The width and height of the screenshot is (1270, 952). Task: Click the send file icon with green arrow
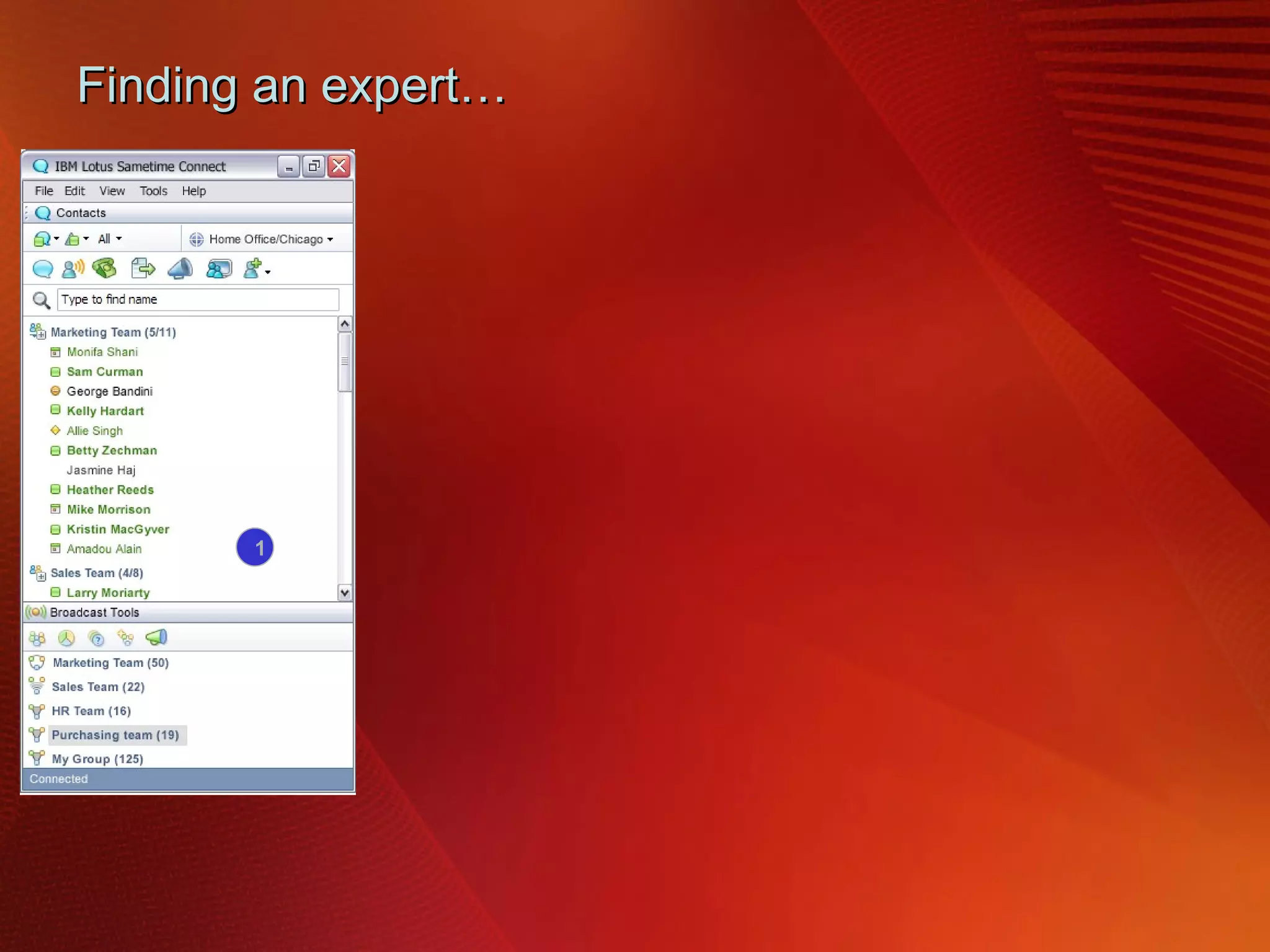pos(143,268)
